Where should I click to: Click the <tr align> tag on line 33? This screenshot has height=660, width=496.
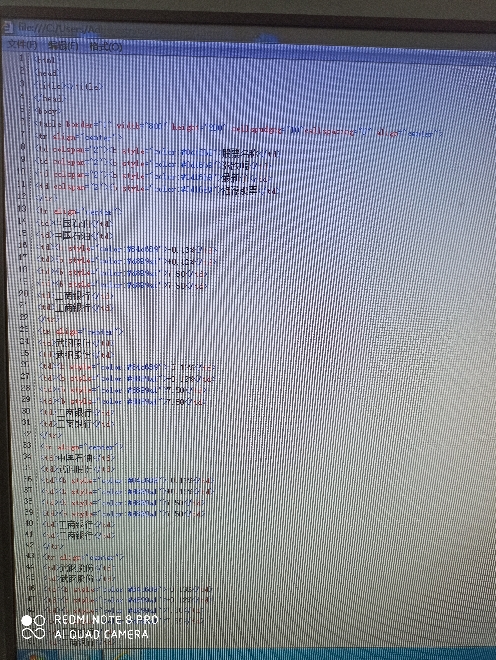coord(82,447)
